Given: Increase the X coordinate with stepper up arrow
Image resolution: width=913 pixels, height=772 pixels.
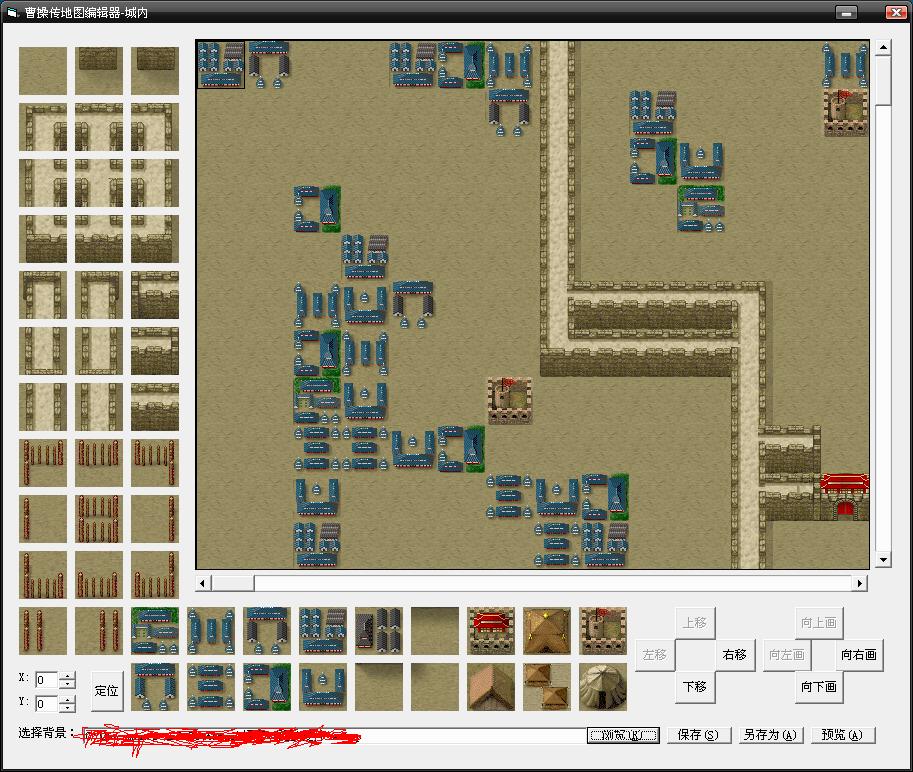Looking at the screenshot, I should [x=68, y=676].
